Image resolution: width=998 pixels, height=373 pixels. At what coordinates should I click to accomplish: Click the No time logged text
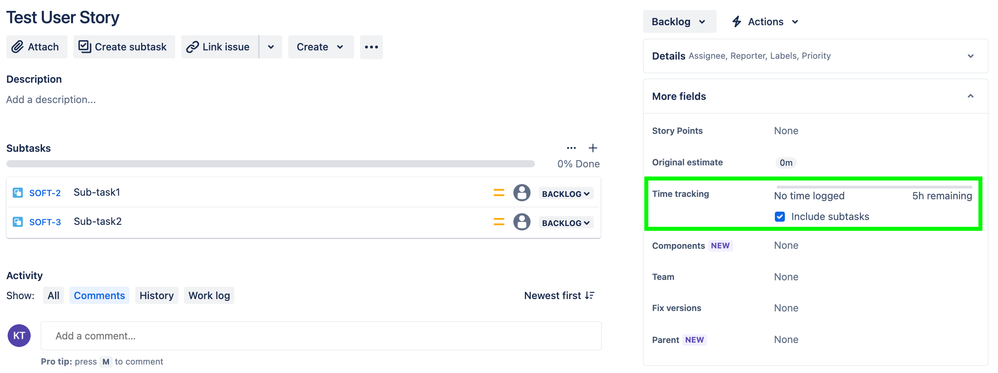click(x=809, y=196)
